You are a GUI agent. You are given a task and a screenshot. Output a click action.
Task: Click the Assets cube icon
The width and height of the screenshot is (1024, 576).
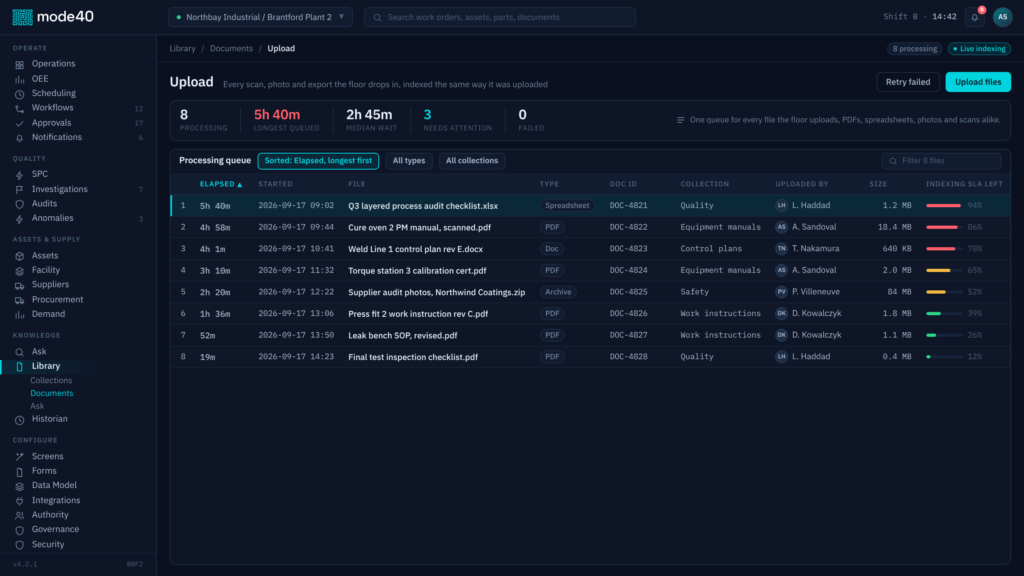tap(20, 256)
